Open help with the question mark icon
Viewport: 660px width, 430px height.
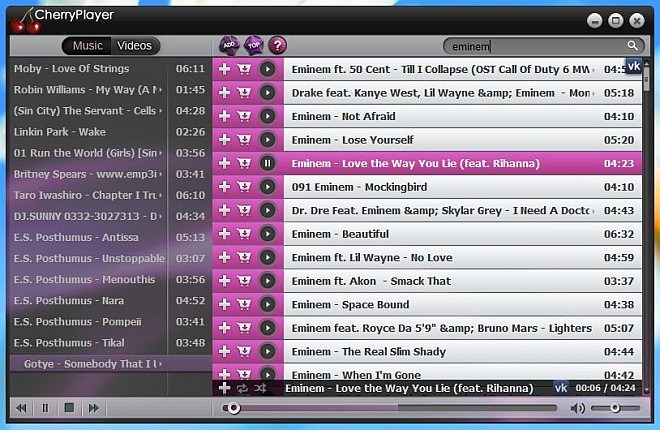click(x=277, y=45)
